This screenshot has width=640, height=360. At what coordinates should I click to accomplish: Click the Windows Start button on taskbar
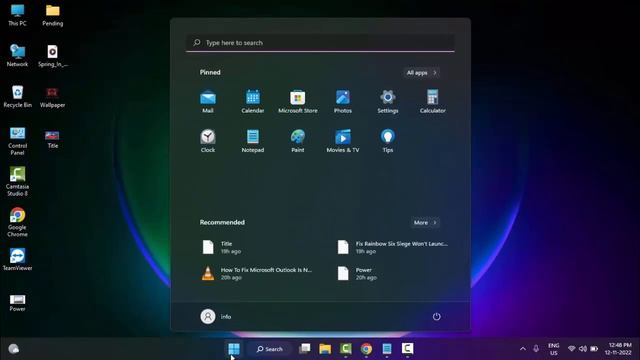click(234, 349)
